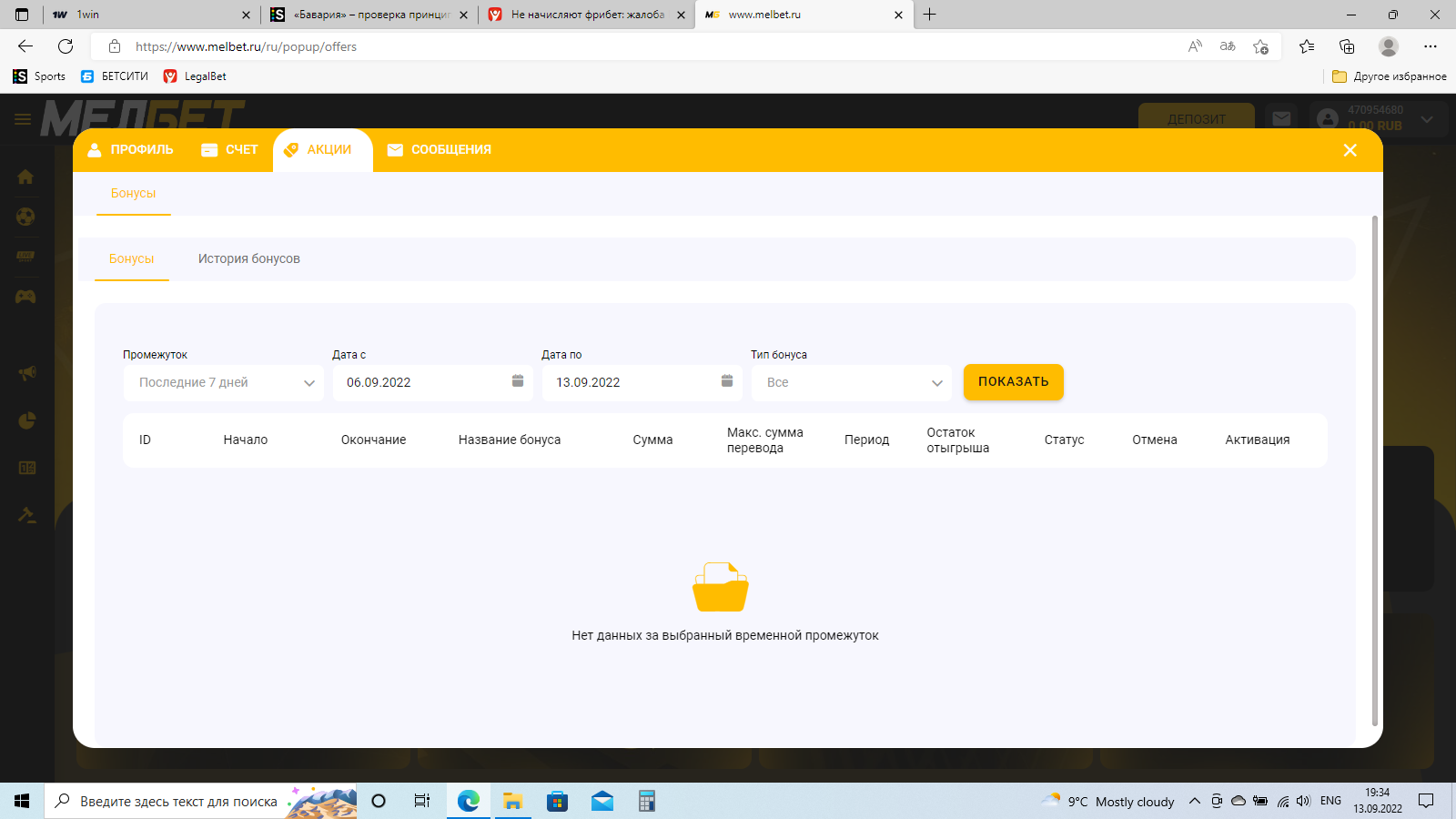Click calendar icon in 'Дата с' field
The width and height of the screenshot is (1456, 819).
click(518, 381)
